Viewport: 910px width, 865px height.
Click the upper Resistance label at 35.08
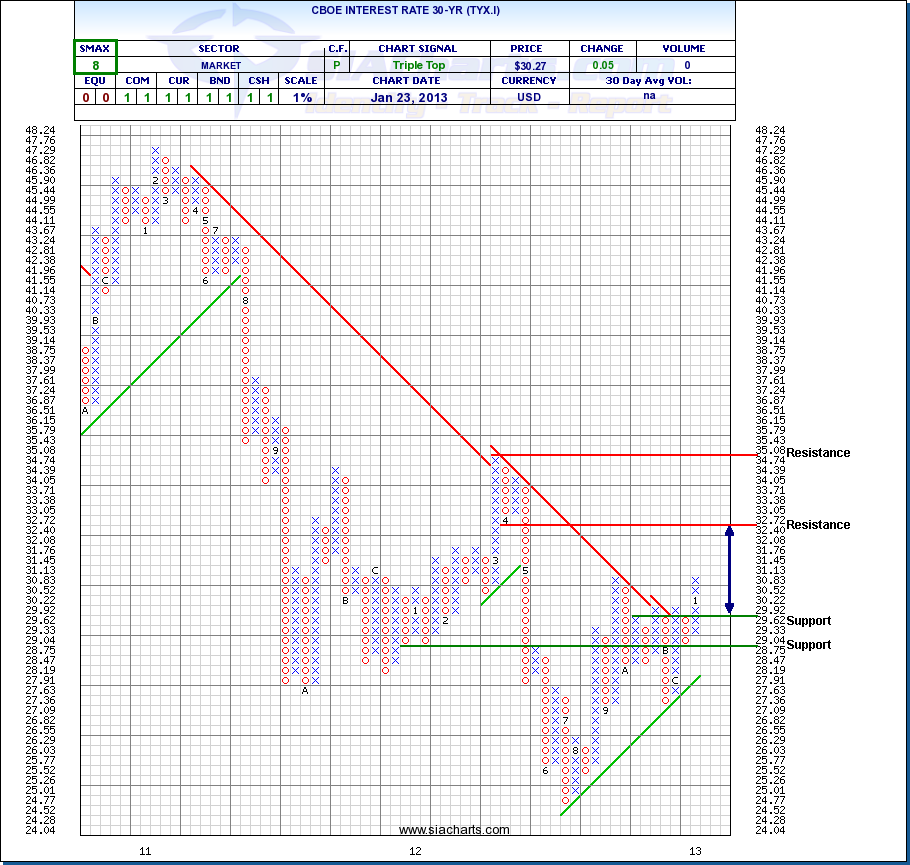(818, 453)
